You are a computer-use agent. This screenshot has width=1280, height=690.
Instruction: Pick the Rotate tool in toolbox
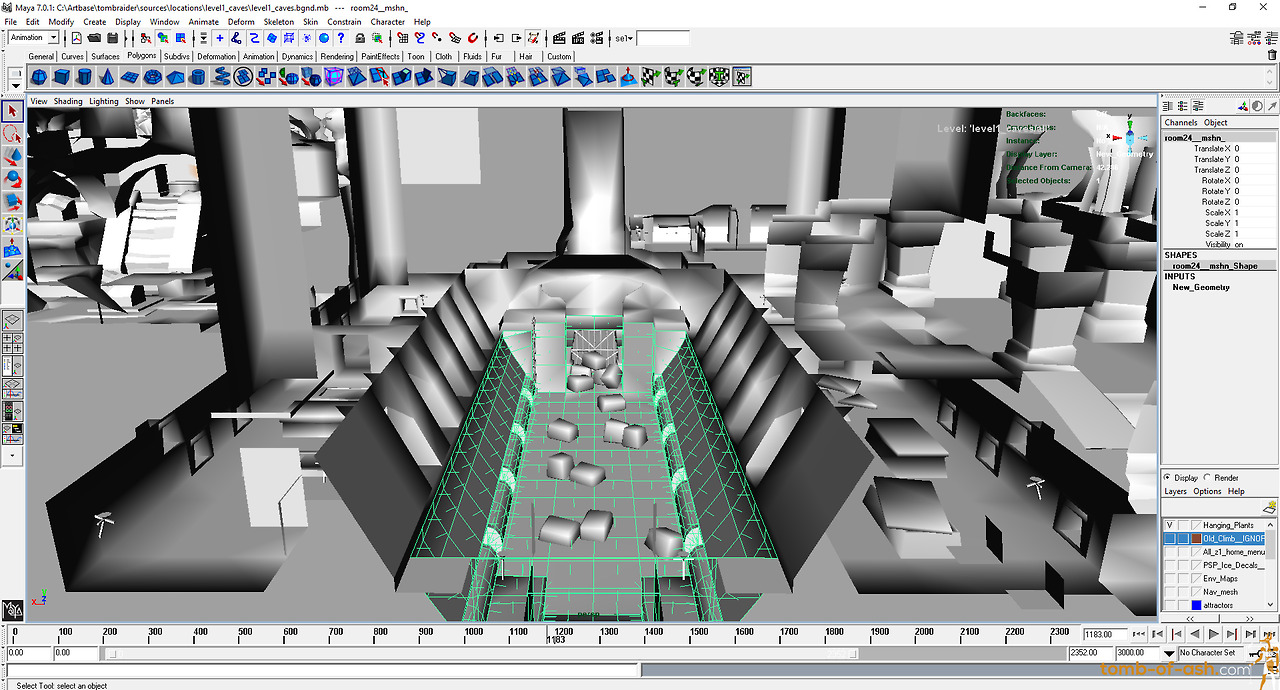click(13, 180)
